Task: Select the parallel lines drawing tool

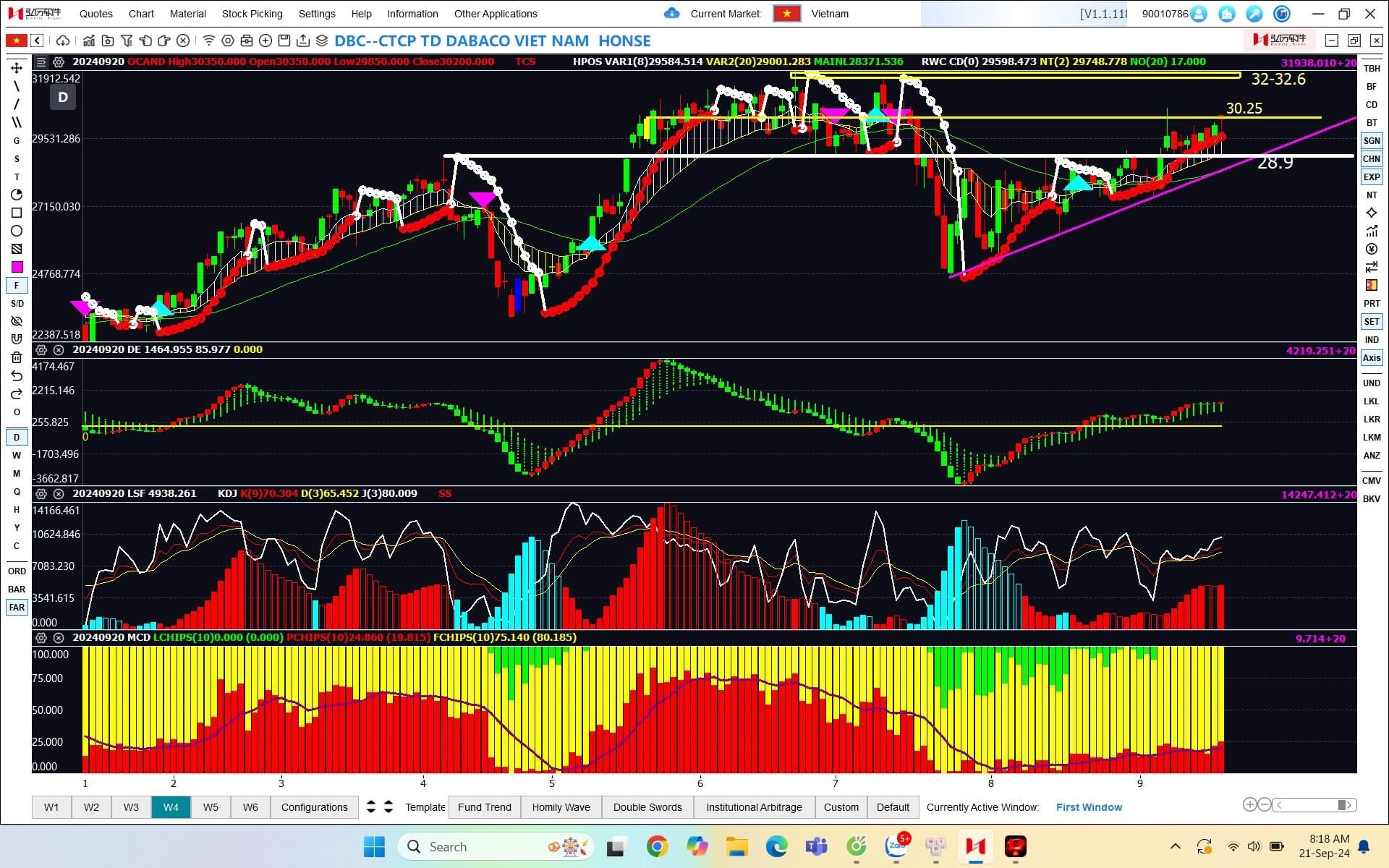Action: click(17, 122)
